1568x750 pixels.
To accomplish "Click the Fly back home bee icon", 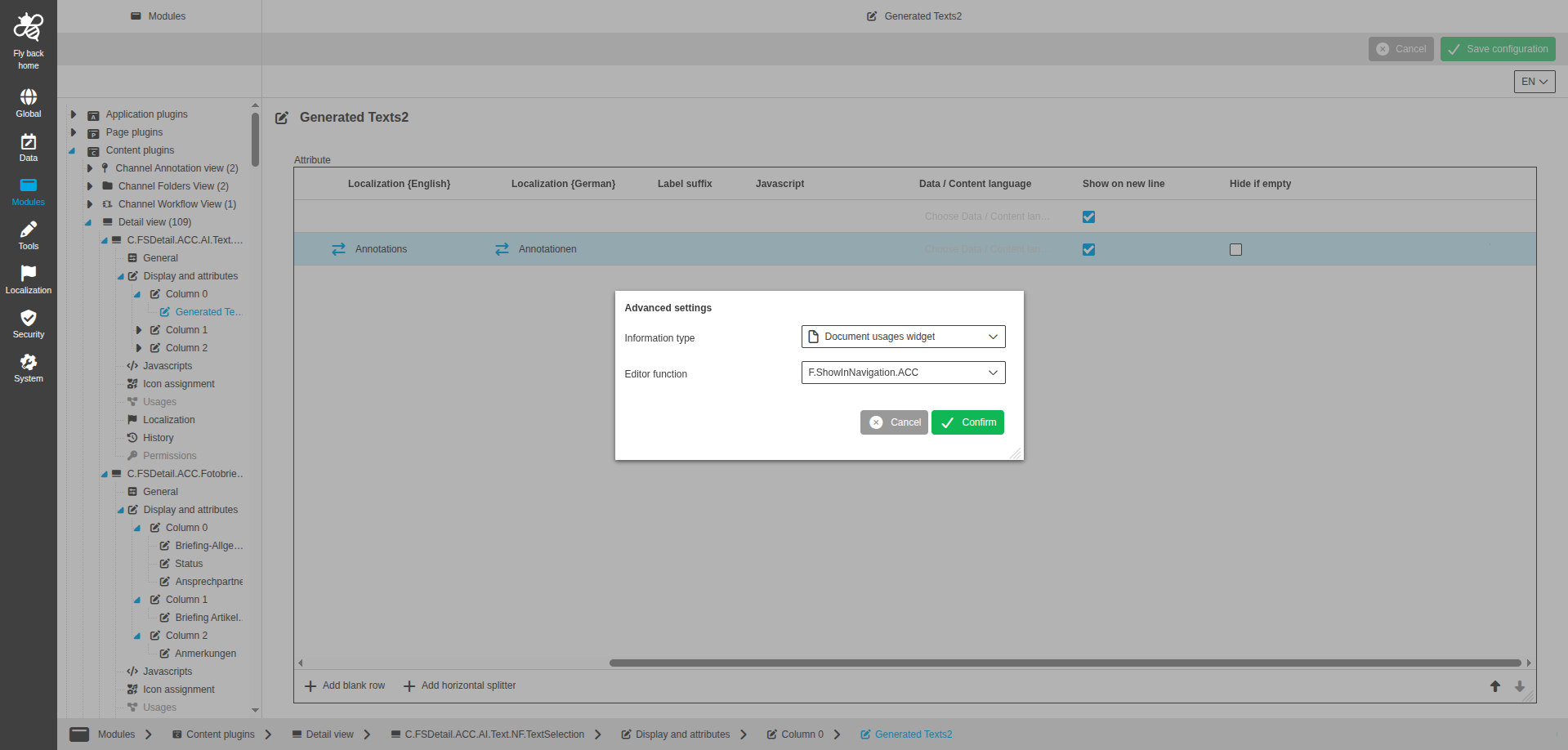I will [x=29, y=28].
